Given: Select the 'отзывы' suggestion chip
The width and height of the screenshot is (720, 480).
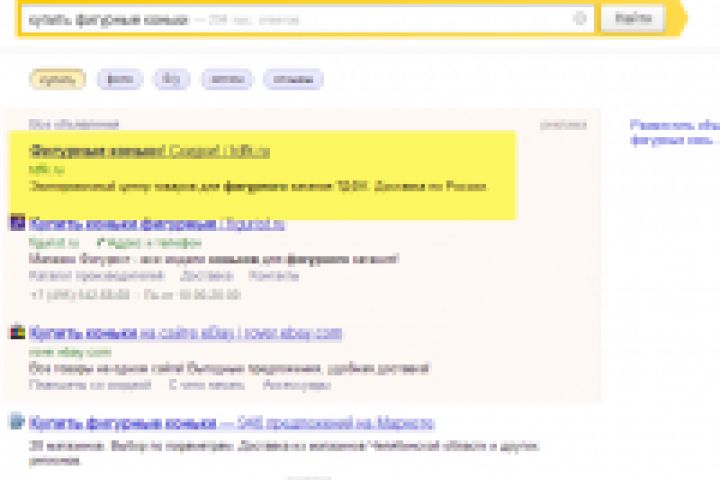Looking at the screenshot, I should coord(293,79).
